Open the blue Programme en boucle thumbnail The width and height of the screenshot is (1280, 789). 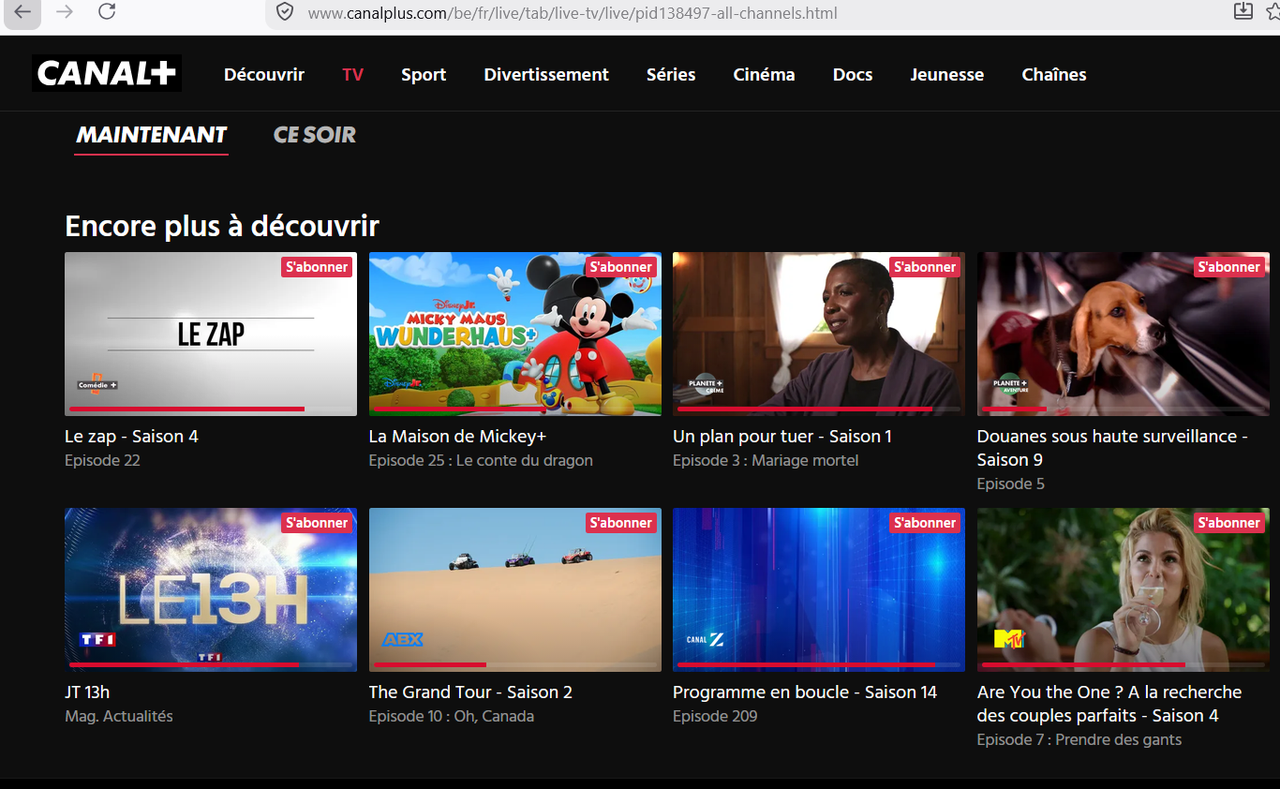click(x=819, y=590)
